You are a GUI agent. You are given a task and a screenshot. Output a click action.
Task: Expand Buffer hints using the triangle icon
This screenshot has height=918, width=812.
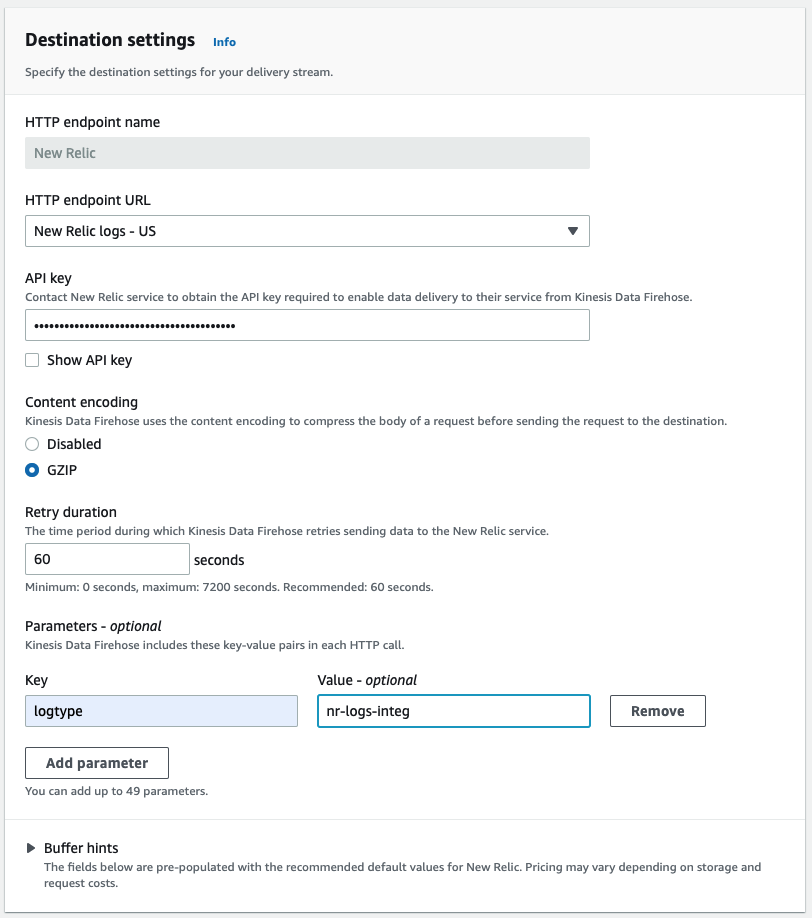click(32, 848)
